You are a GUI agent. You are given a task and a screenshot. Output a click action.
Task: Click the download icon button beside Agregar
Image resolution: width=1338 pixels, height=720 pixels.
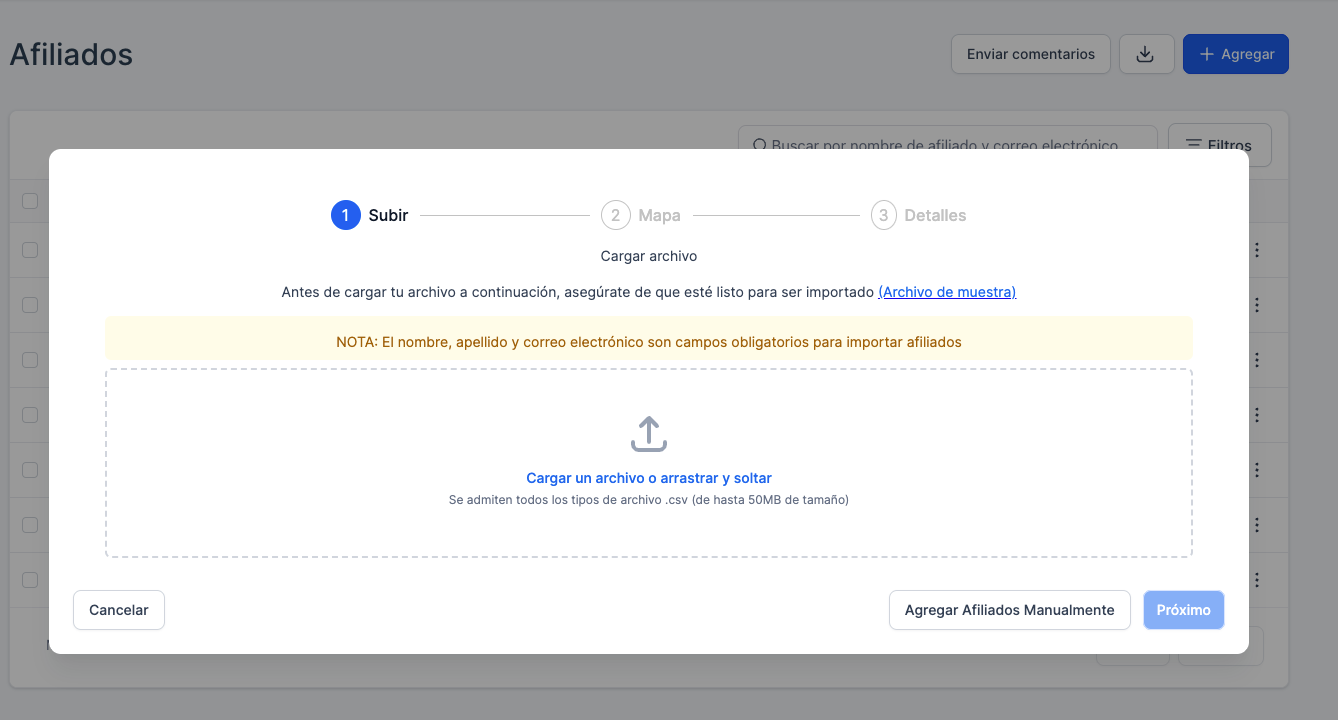pyautogui.click(x=1146, y=54)
